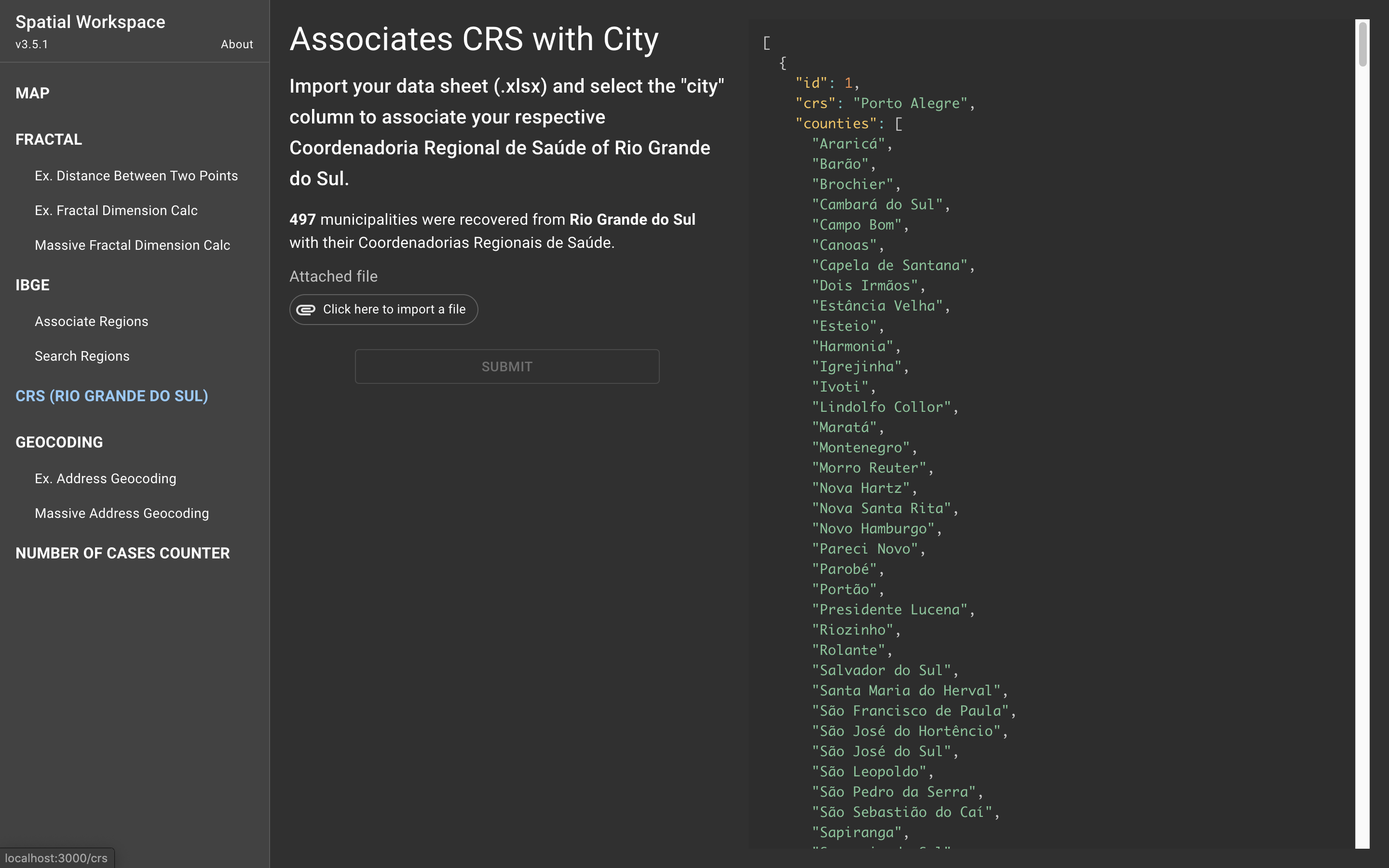1389x868 pixels.
Task: Open Number of Cases Counter
Action: coord(122,553)
